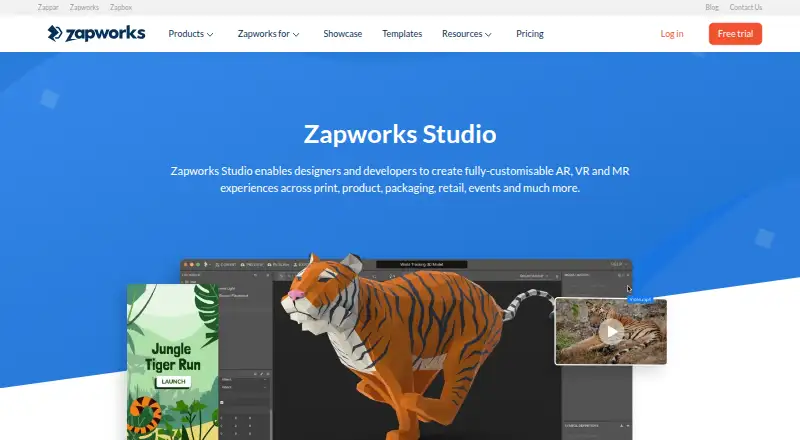Expand the Zapworks for menu
The height and width of the screenshot is (440, 800).
coord(268,34)
